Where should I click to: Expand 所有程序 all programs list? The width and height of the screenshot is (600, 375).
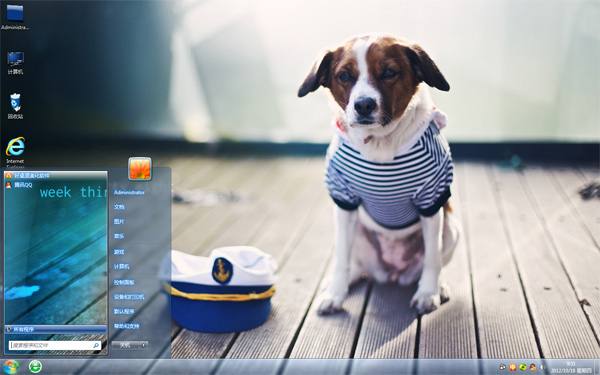tap(55, 329)
